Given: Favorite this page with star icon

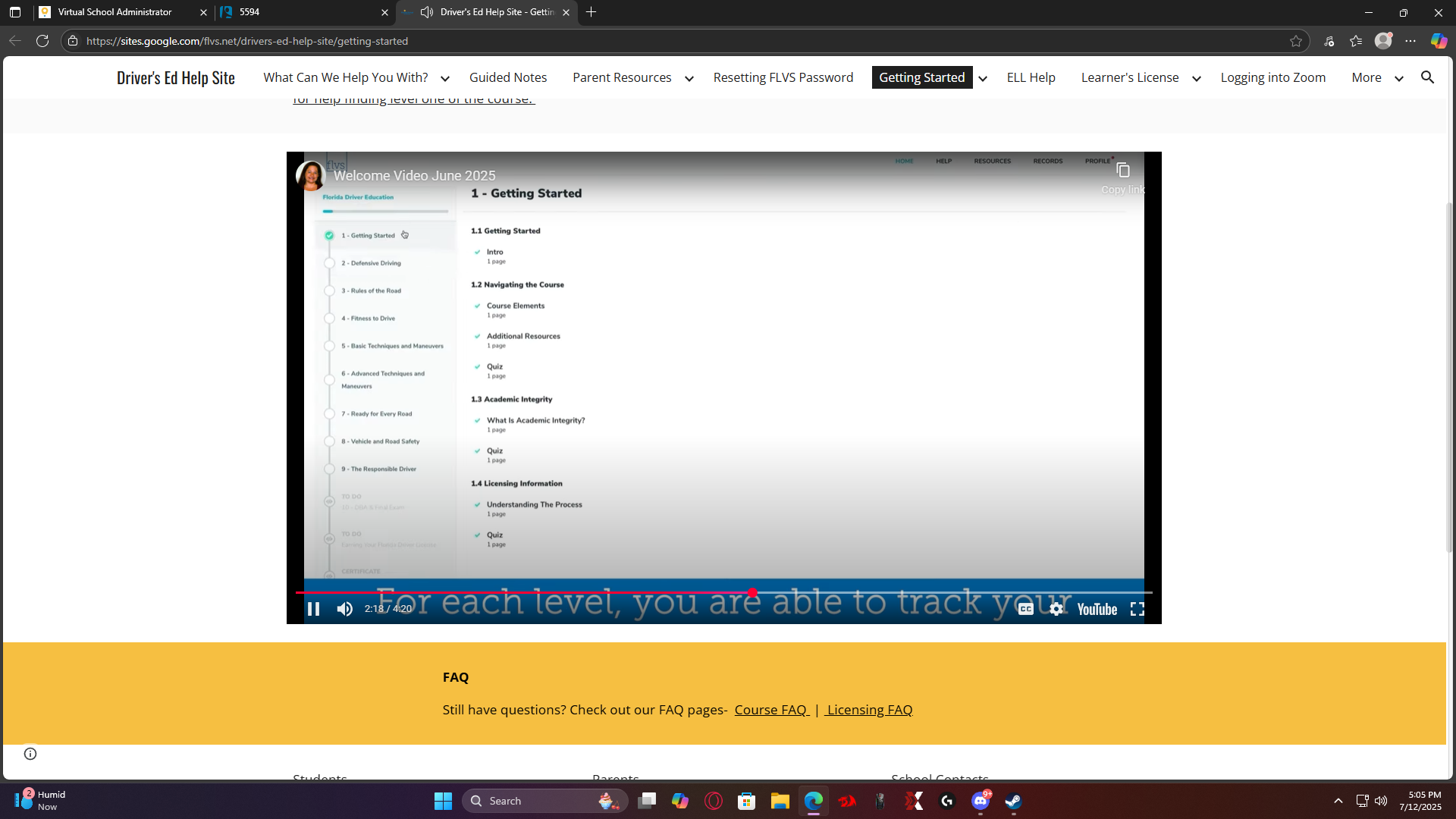Looking at the screenshot, I should [1296, 41].
